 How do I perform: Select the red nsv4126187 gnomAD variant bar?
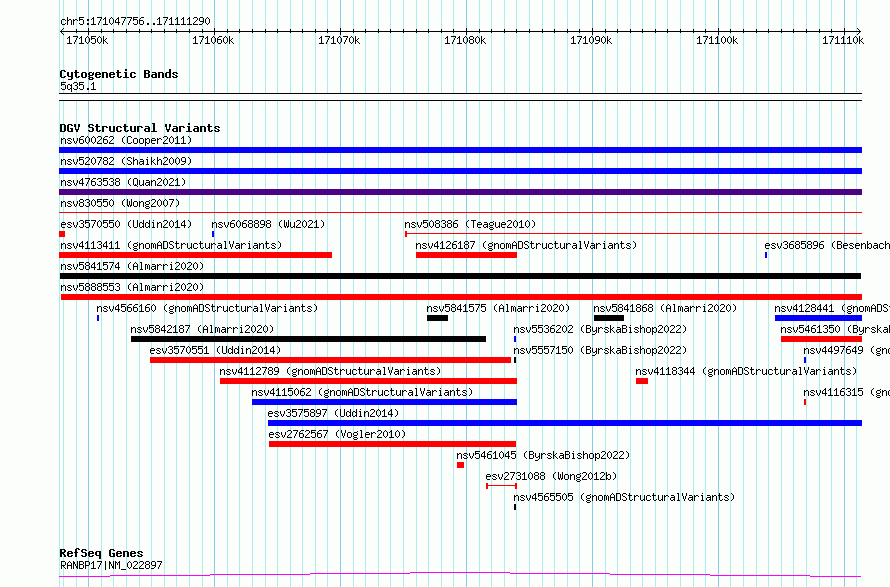[x=466, y=255]
